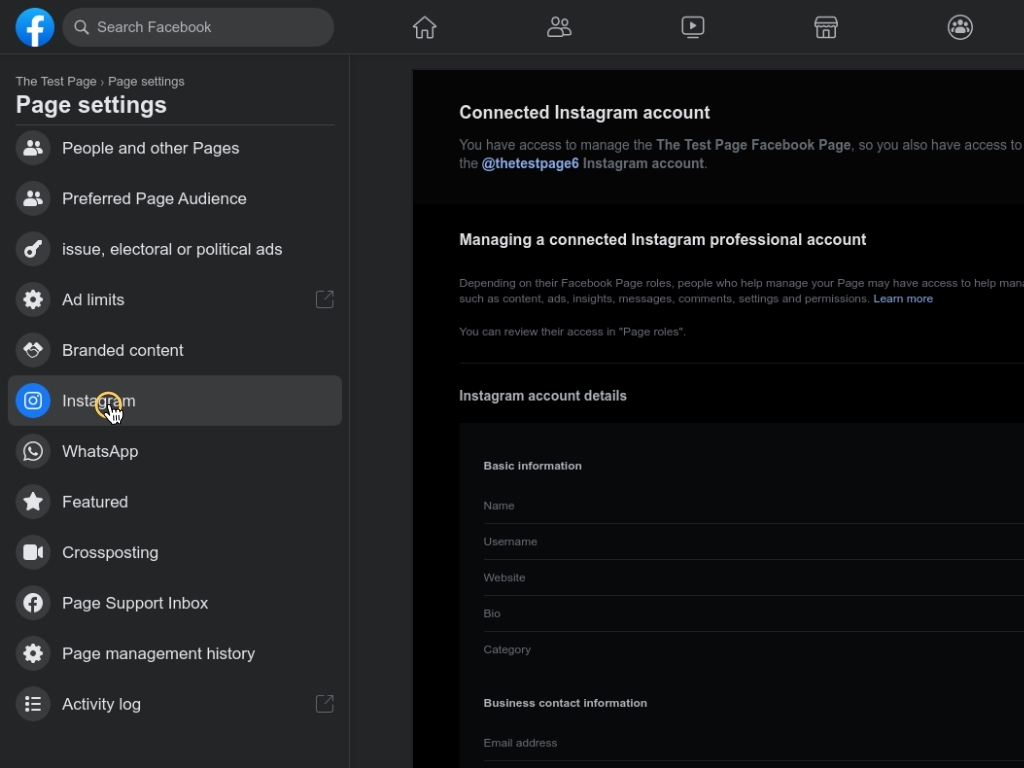Viewport: 1024px width, 768px height.
Task: Click the Username field row
Action: pyautogui.click(x=754, y=542)
